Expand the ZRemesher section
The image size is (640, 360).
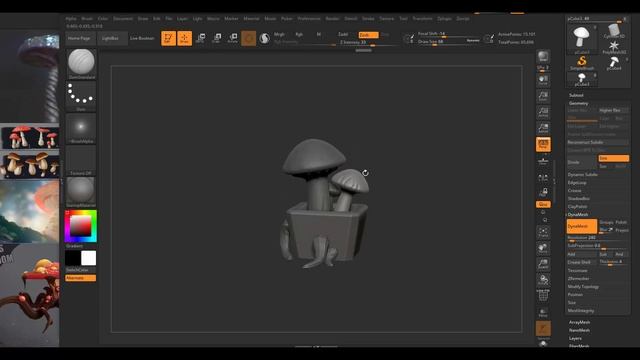click(x=578, y=278)
